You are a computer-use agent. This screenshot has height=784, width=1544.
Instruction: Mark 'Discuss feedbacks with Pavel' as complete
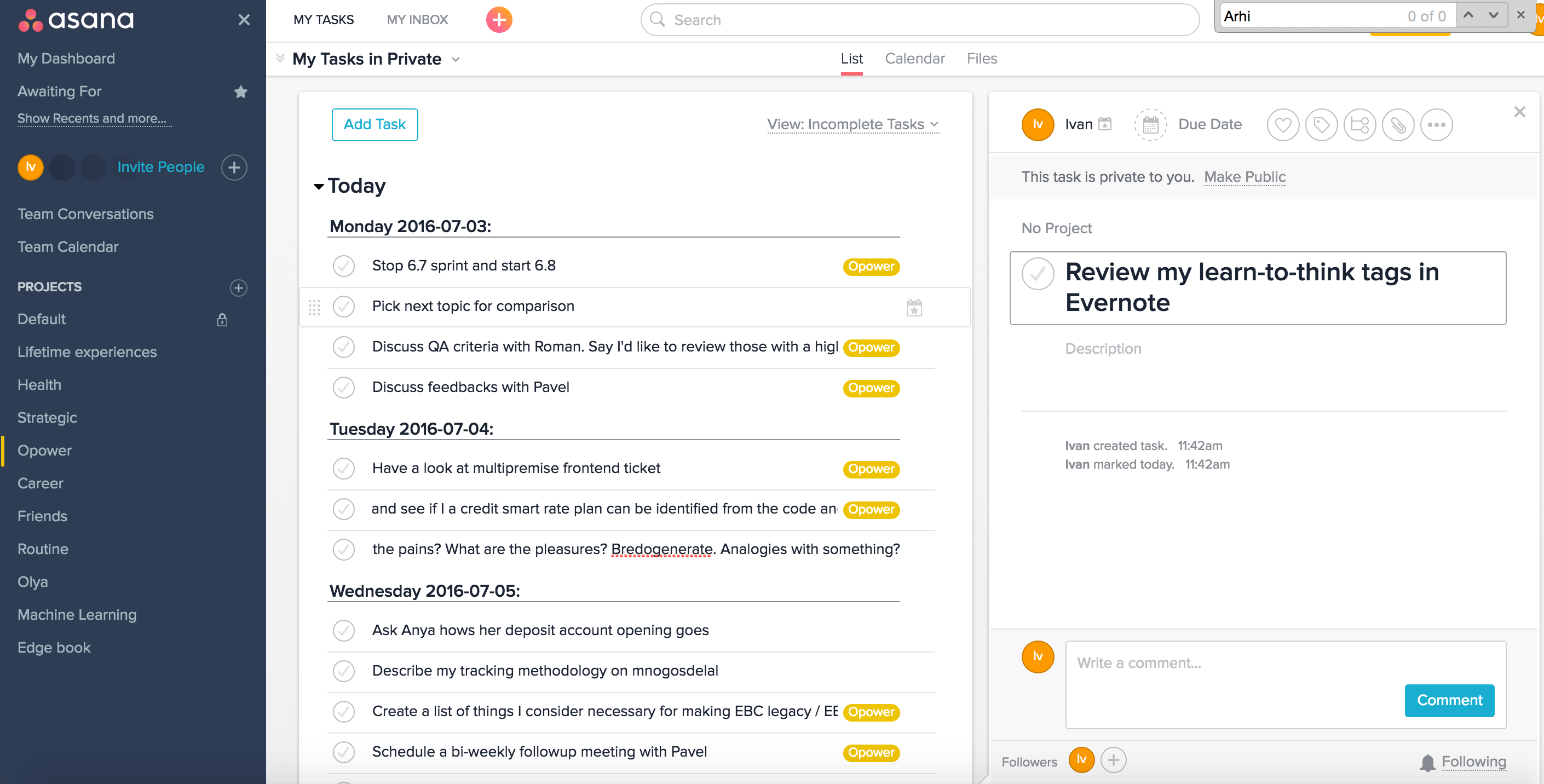tap(344, 388)
